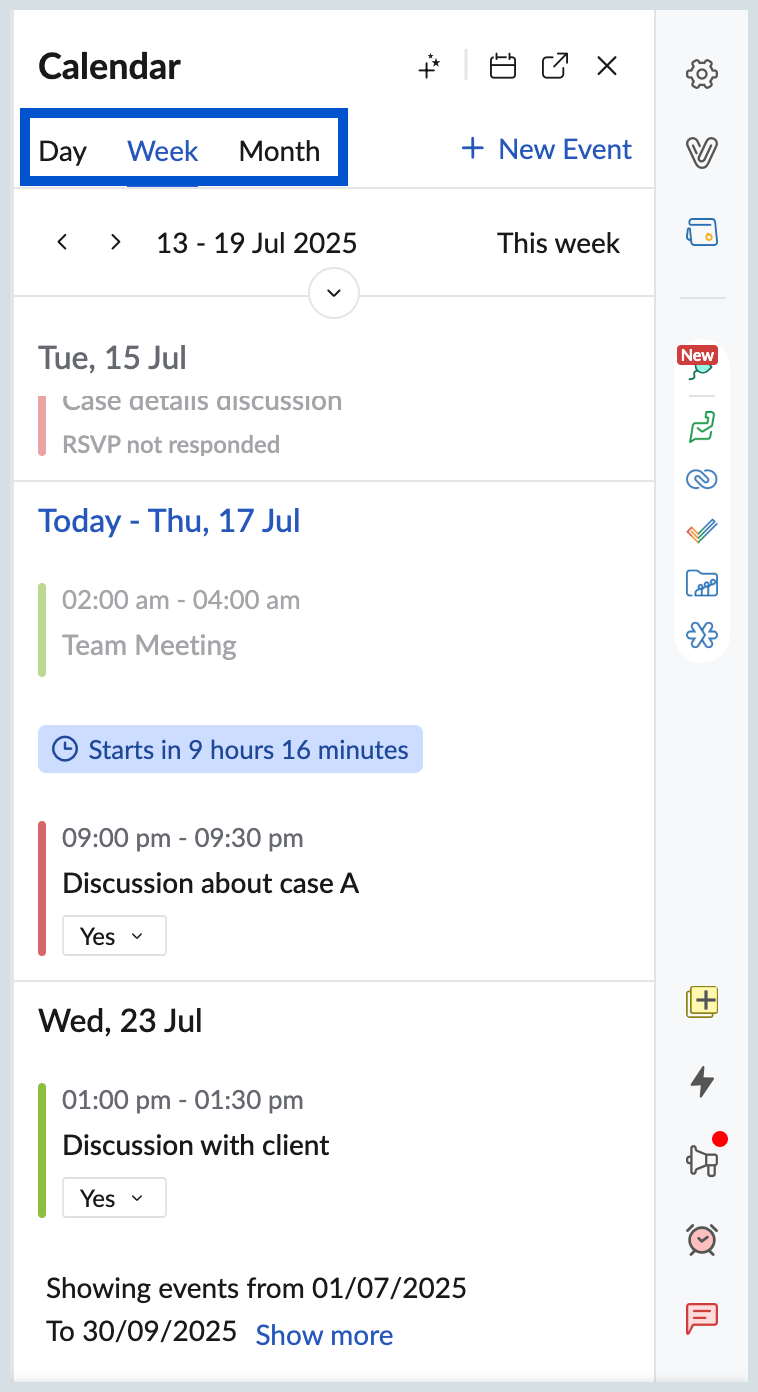
Task: Open the blue wallet icon in sidebar
Action: click(x=702, y=233)
